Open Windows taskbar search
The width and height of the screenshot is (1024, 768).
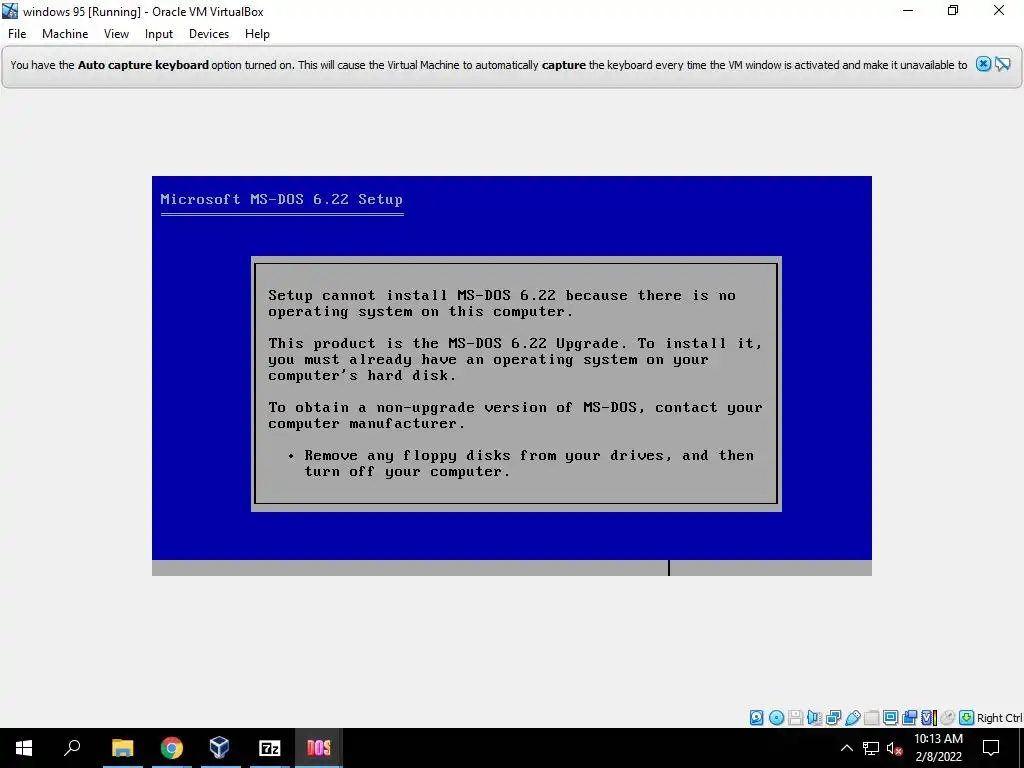72,748
